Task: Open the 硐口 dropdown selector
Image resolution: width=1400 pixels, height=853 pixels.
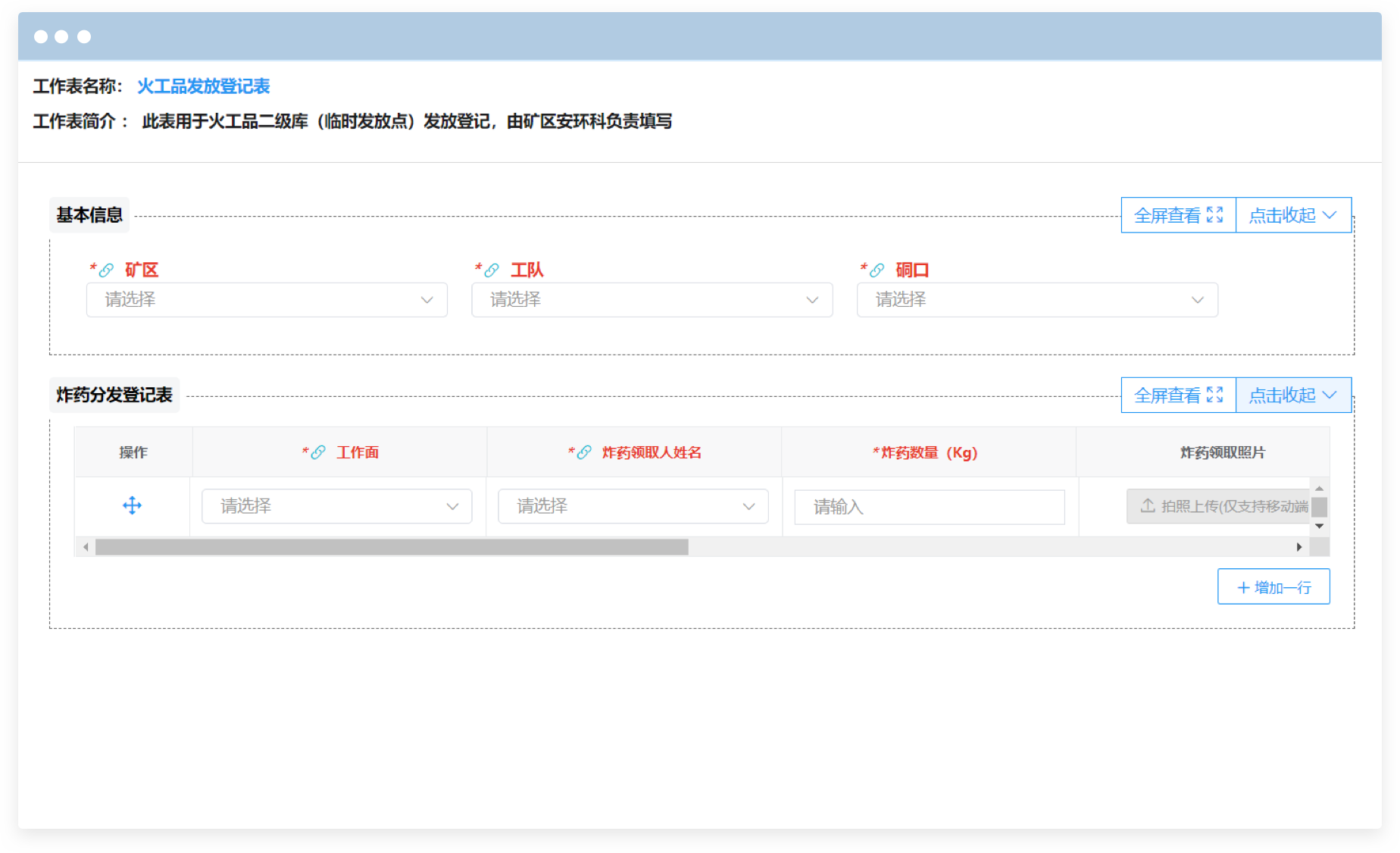Action: click(x=1037, y=300)
